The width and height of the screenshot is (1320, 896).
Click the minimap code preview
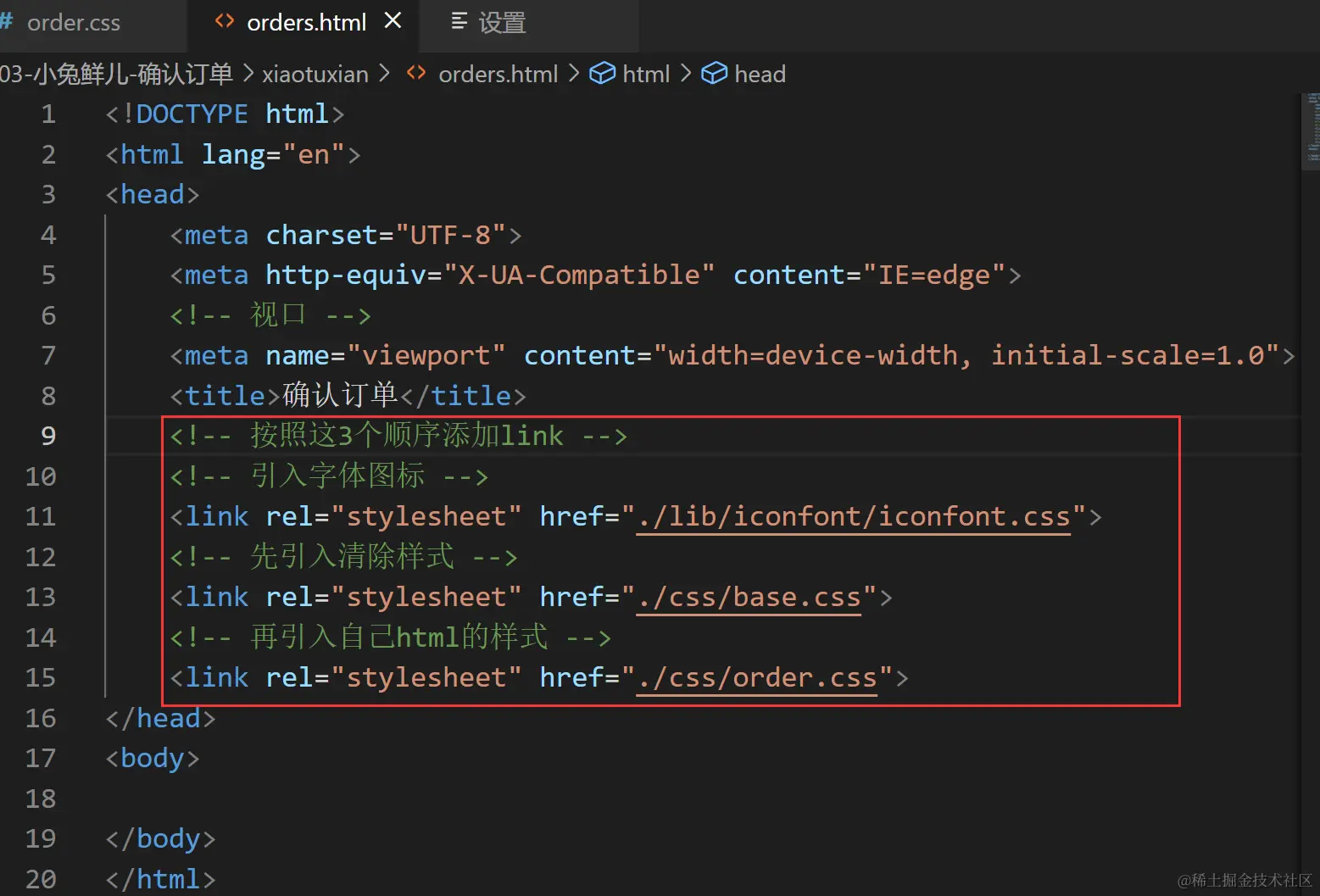(1312, 127)
